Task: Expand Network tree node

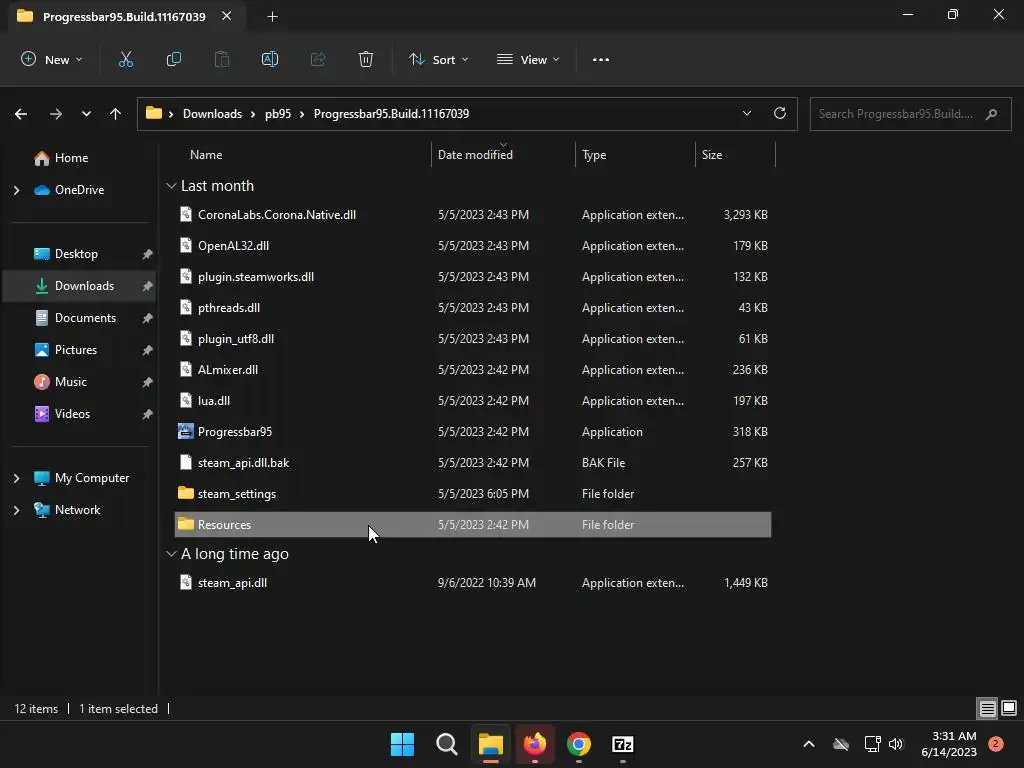Action: [17, 510]
